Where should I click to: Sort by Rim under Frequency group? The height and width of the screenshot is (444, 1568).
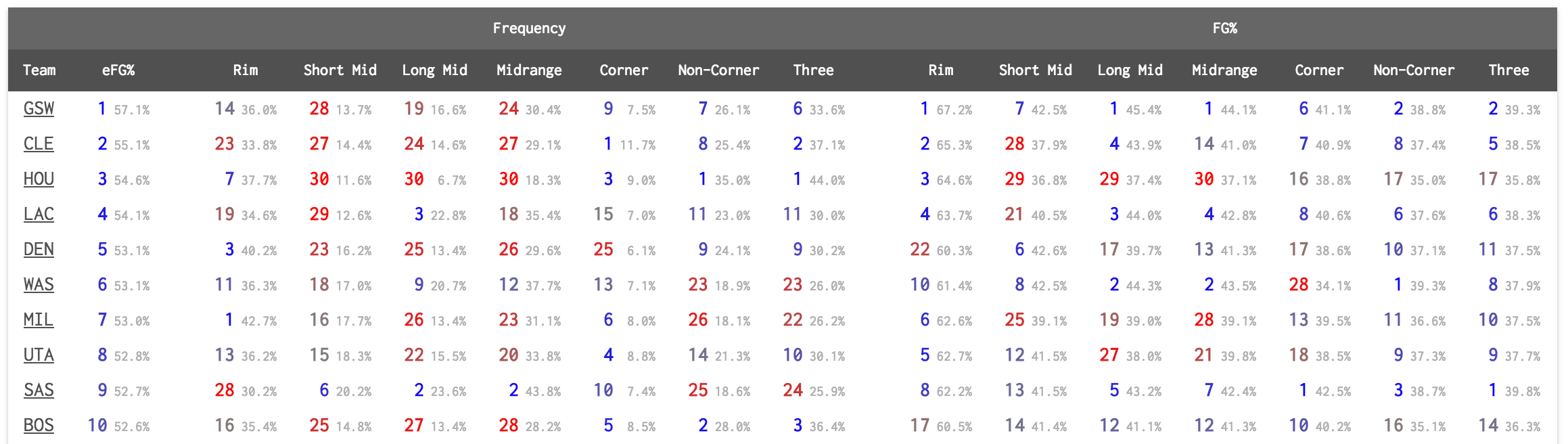pos(246,70)
